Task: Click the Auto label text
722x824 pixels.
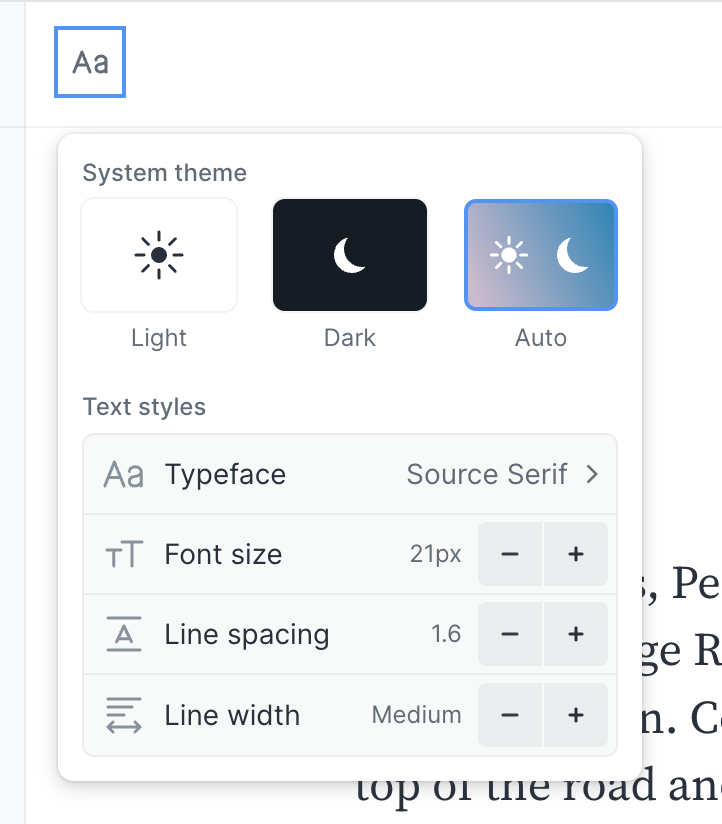Action: pyautogui.click(x=541, y=337)
